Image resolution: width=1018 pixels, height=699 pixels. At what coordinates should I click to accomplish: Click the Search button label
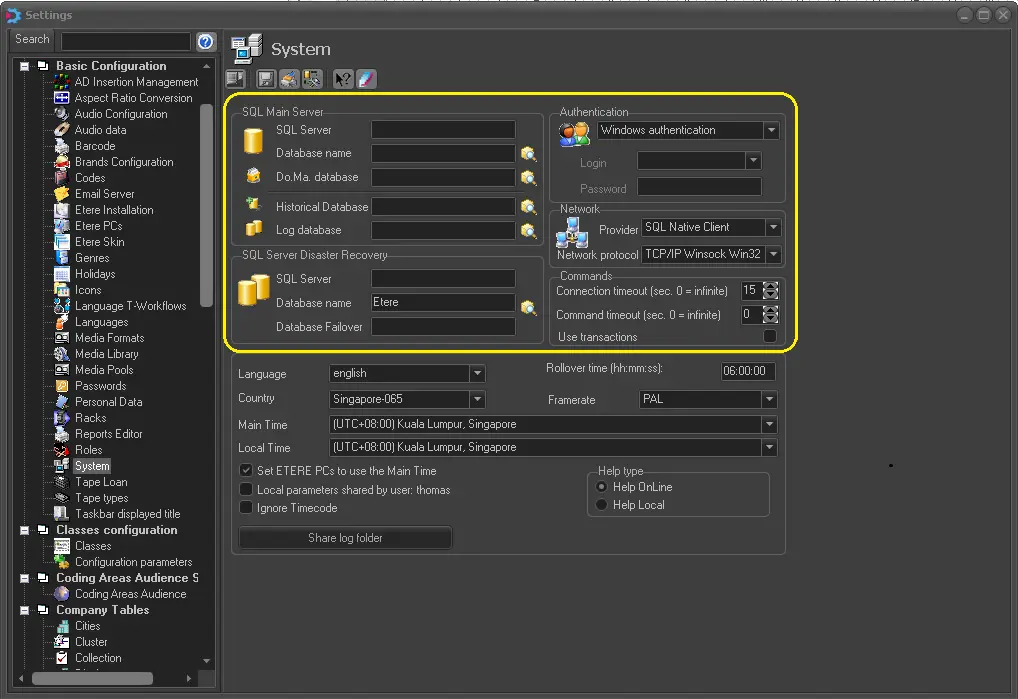pyautogui.click(x=32, y=39)
